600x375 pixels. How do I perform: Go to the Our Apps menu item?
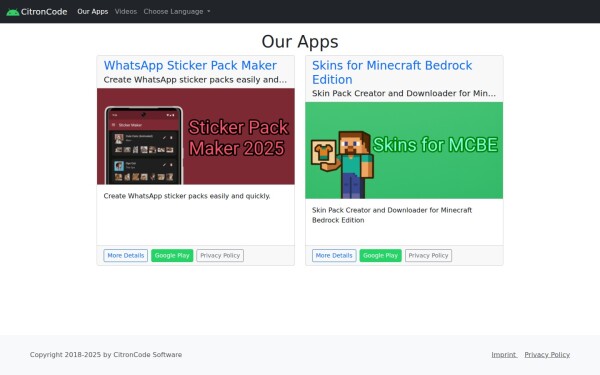(93, 11)
